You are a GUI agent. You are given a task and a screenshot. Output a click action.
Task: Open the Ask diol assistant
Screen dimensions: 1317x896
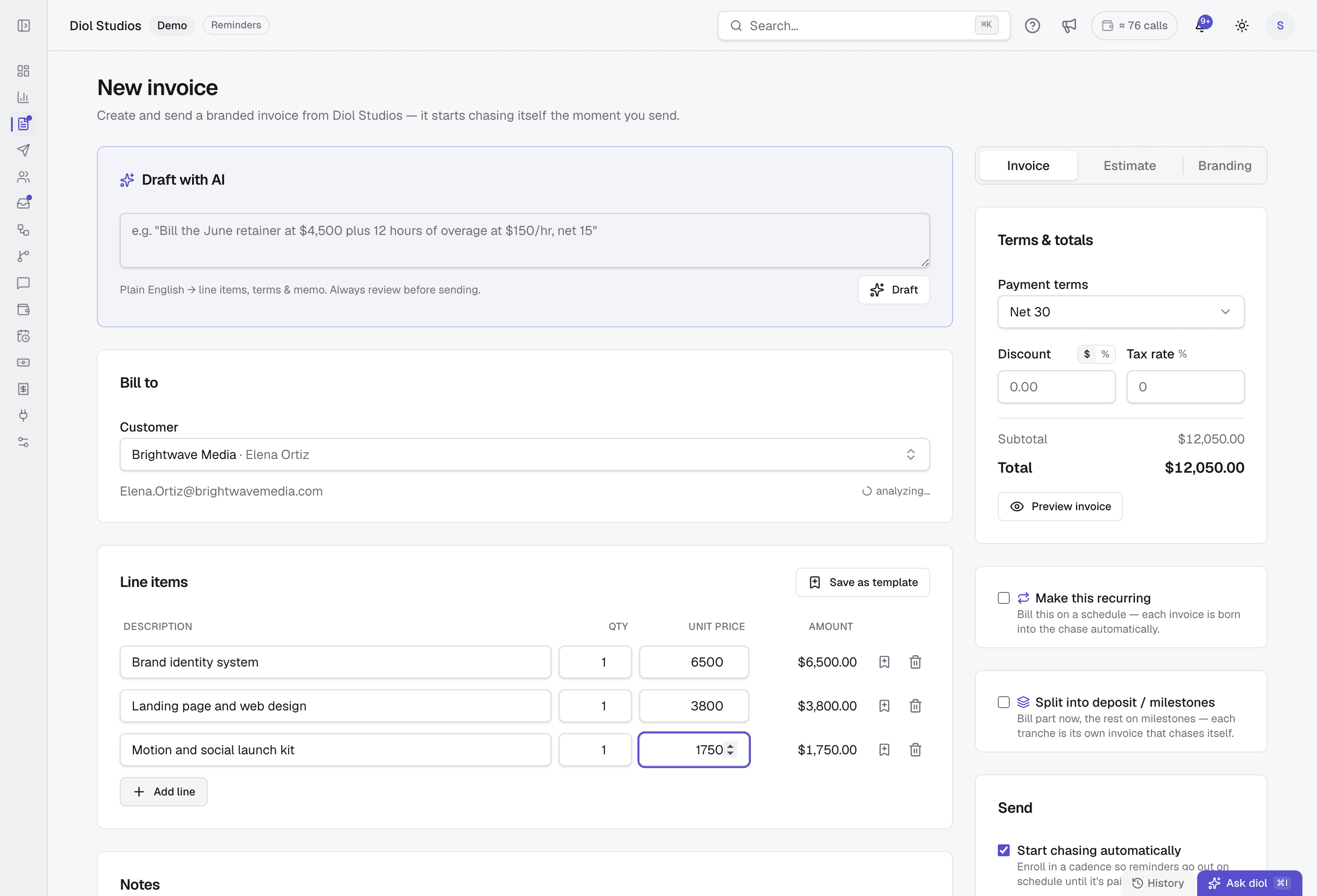[1249, 883]
